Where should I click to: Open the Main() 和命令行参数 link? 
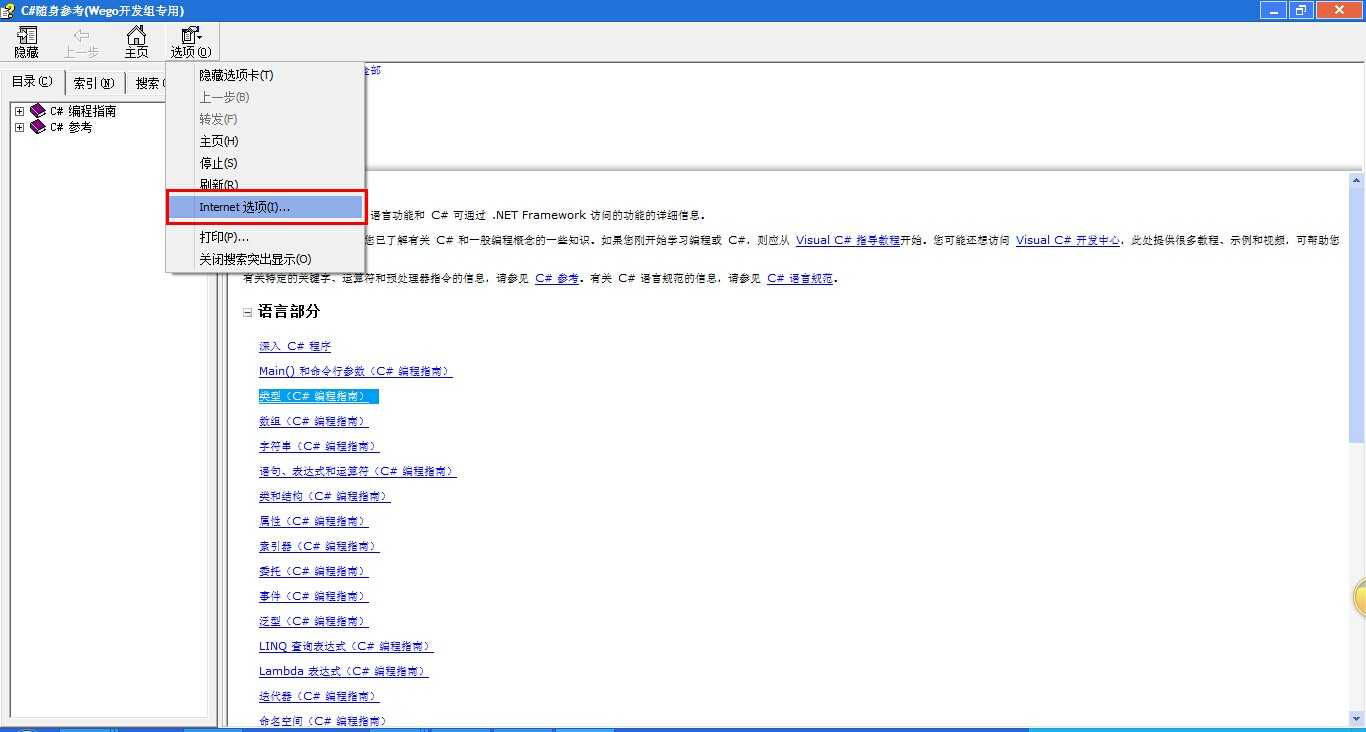pos(355,371)
